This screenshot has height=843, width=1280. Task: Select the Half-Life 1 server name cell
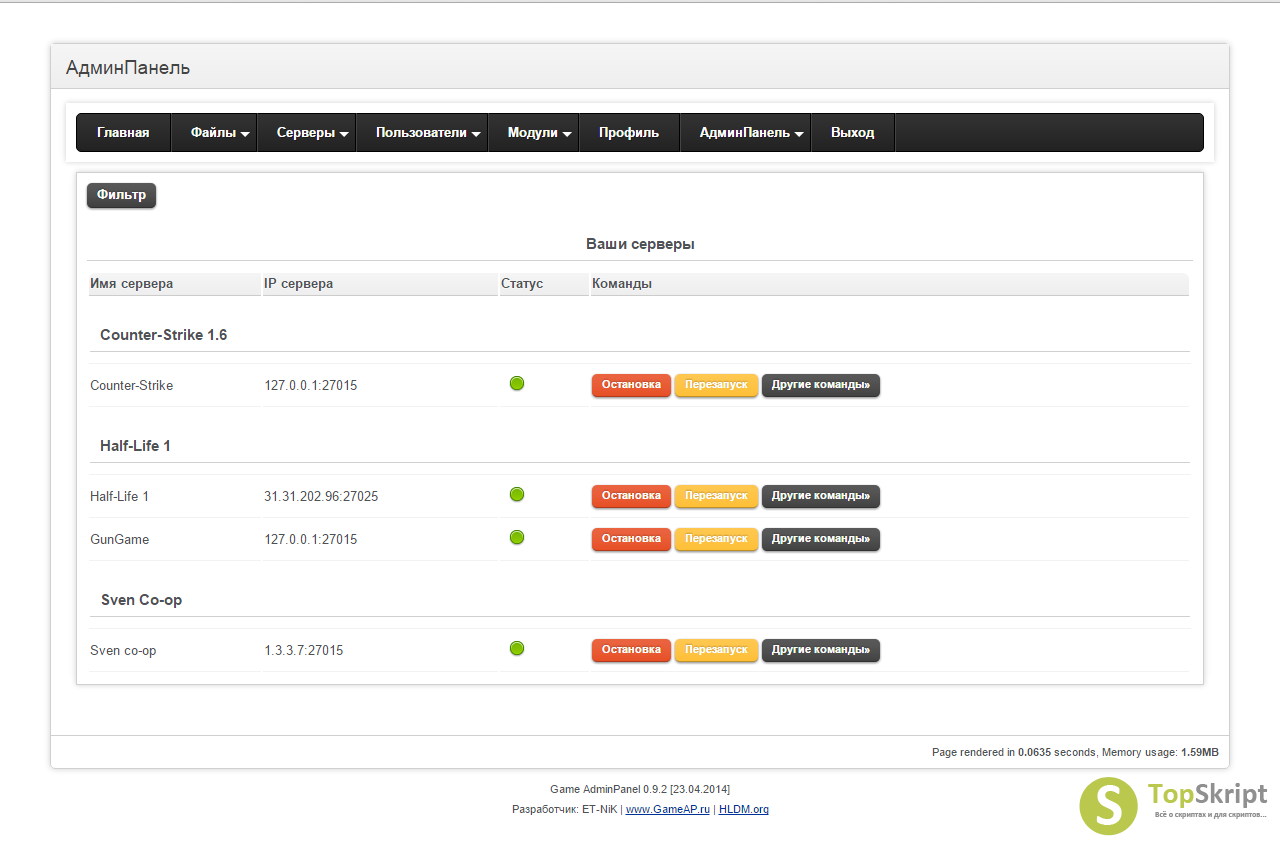119,497
